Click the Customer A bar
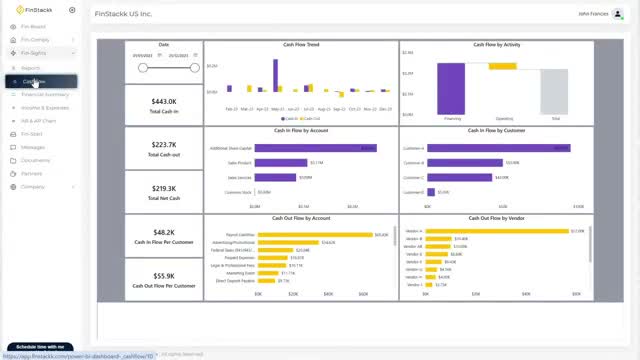Screen dimensions: 640x360 pos(499,148)
